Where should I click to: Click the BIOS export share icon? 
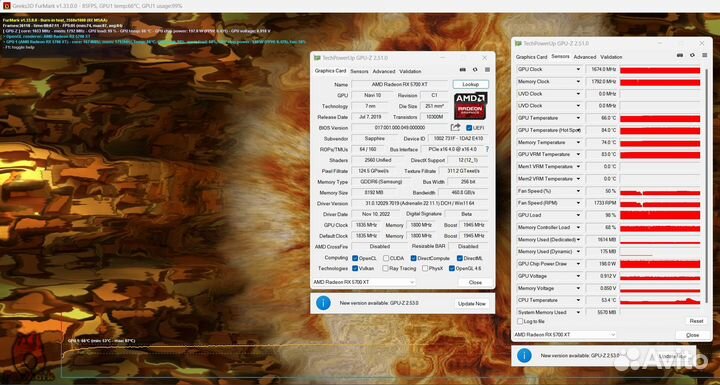(x=456, y=127)
